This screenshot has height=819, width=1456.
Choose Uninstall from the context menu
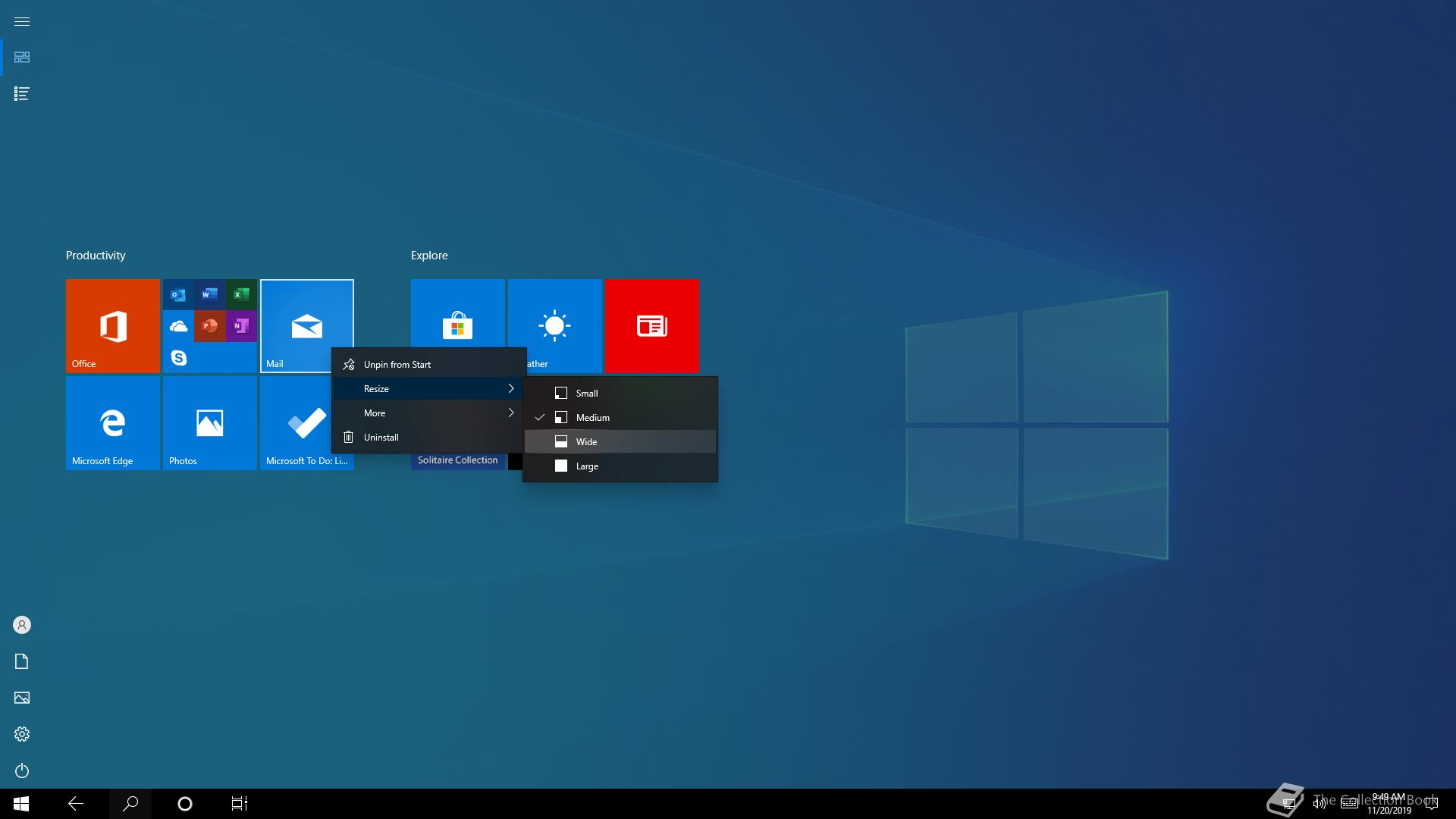coord(429,438)
